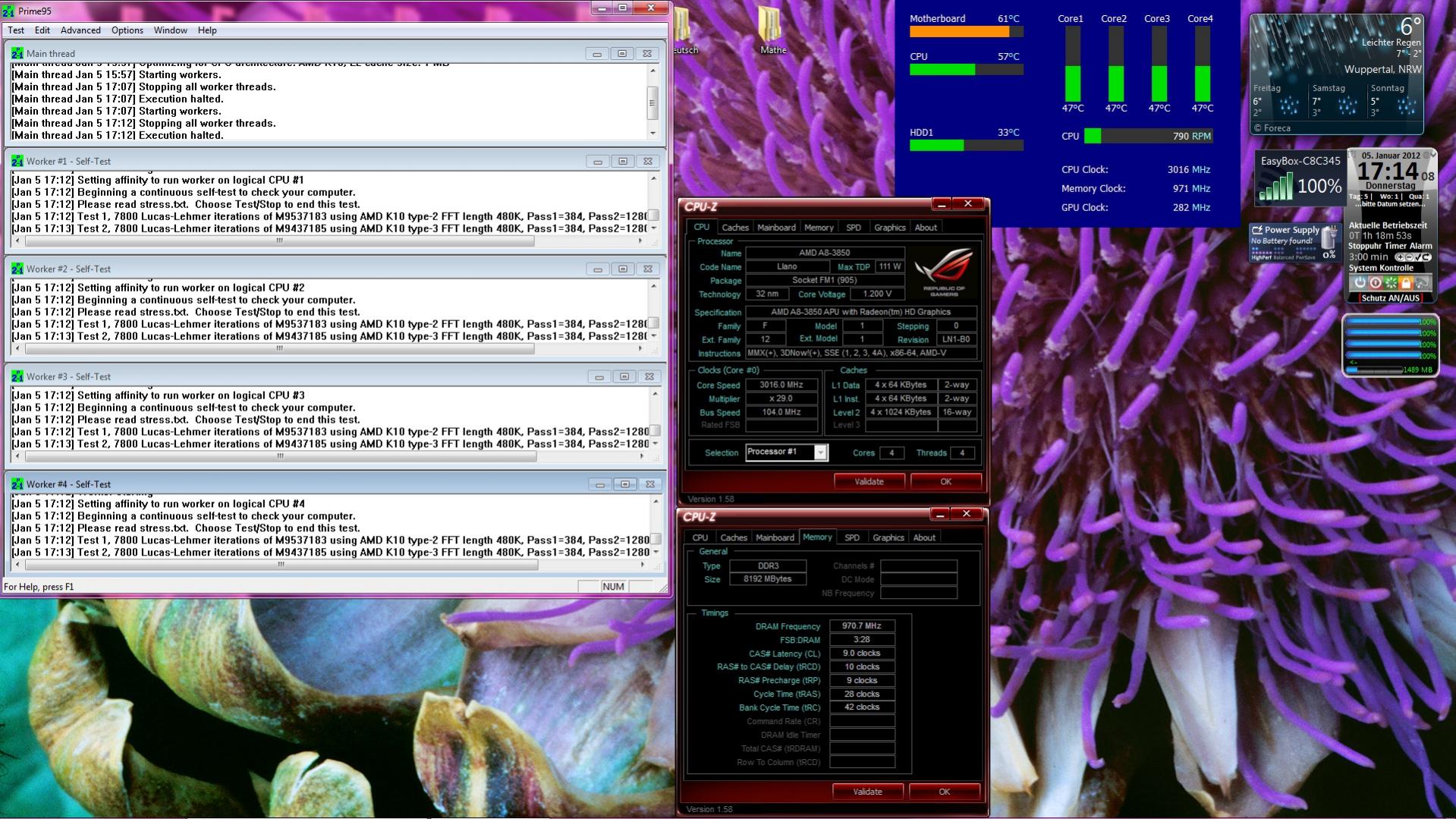This screenshot has height=819, width=1456.
Task: Open the Test menu in Prime95
Action: click(16, 30)
